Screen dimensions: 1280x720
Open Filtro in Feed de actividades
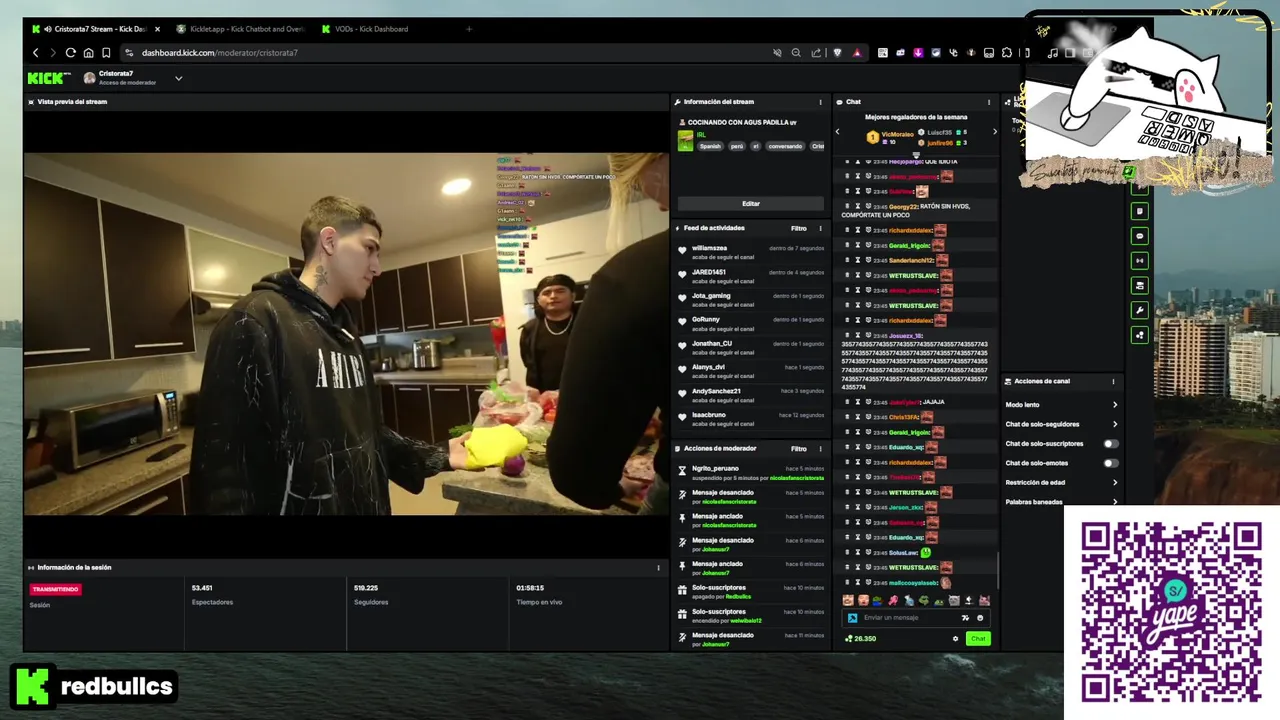(799, 228)
